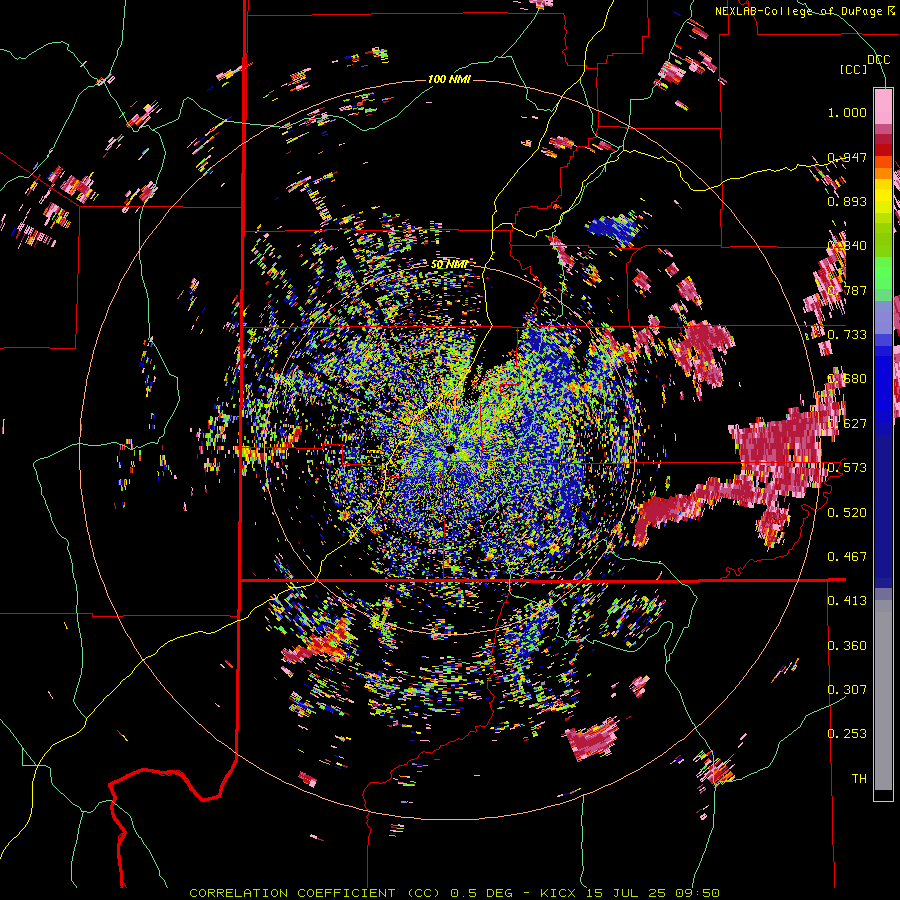Image resolution: width=900 pixels, height=900 pixels.
Task: Select the 0.787 legend value
Action: 847,290
